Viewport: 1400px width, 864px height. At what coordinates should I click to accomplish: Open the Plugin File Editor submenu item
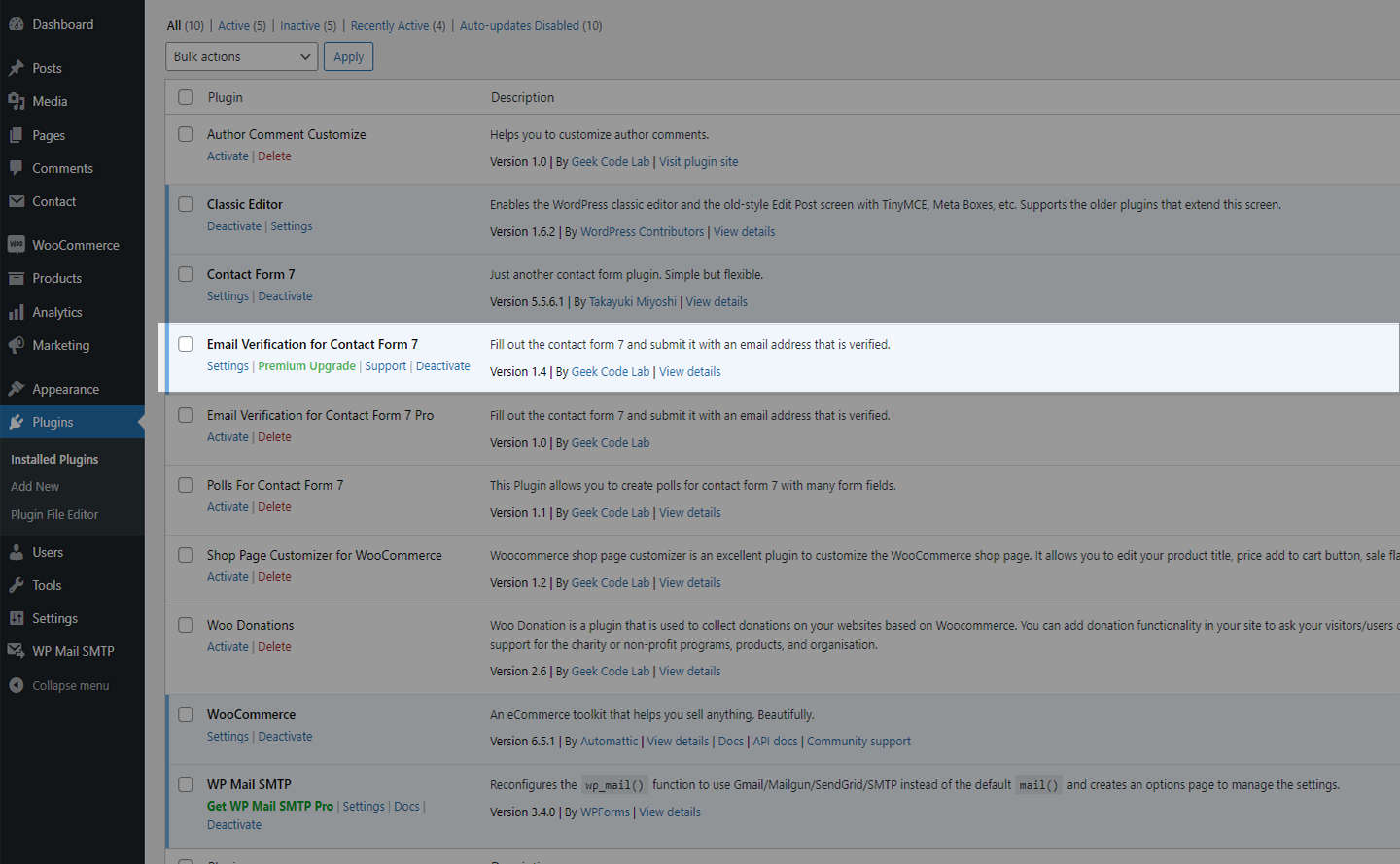[54, 514]
